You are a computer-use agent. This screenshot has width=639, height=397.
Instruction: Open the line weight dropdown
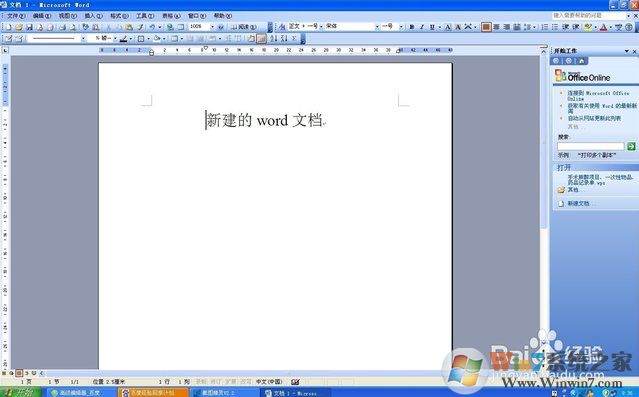click(x=115, y=39)
